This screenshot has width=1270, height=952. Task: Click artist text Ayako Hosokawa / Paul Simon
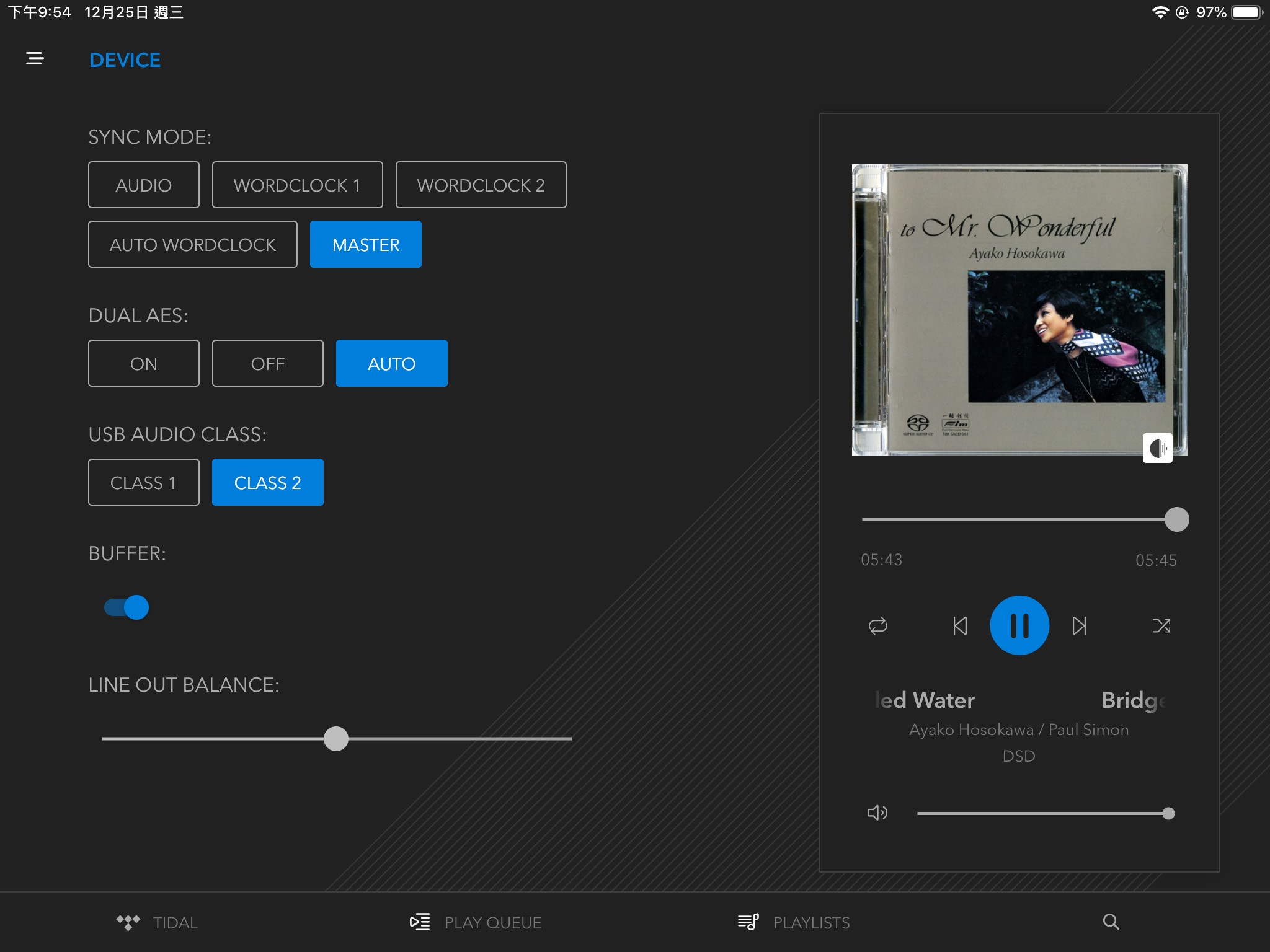click(x=1019, y=729)
